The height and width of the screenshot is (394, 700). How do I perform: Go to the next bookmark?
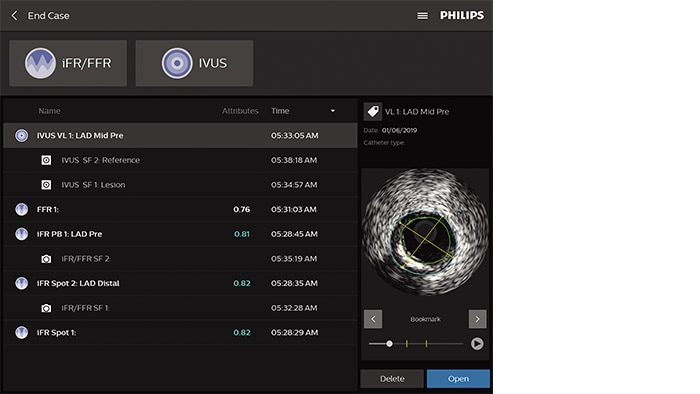tap(477, 319)
